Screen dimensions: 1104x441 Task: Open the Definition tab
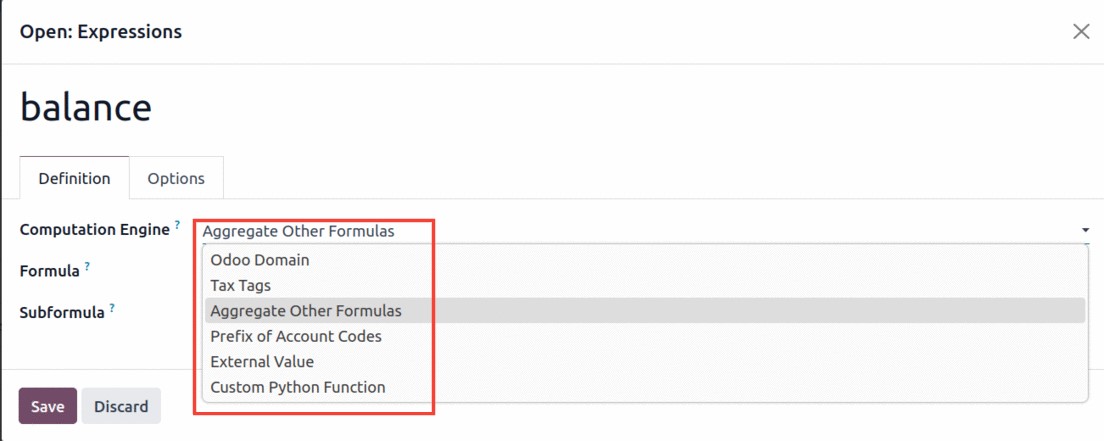[74, 178]
